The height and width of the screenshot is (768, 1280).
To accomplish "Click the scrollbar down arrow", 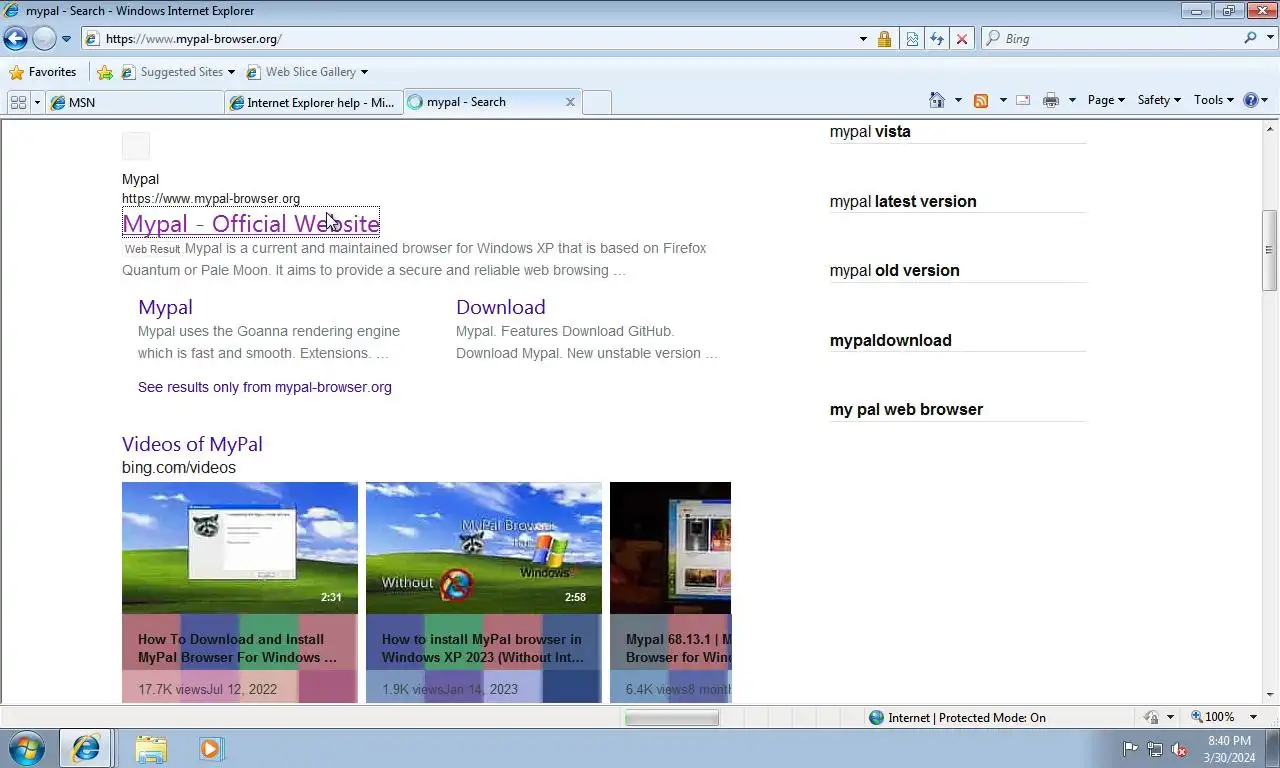I will [x=1269, y=694].
